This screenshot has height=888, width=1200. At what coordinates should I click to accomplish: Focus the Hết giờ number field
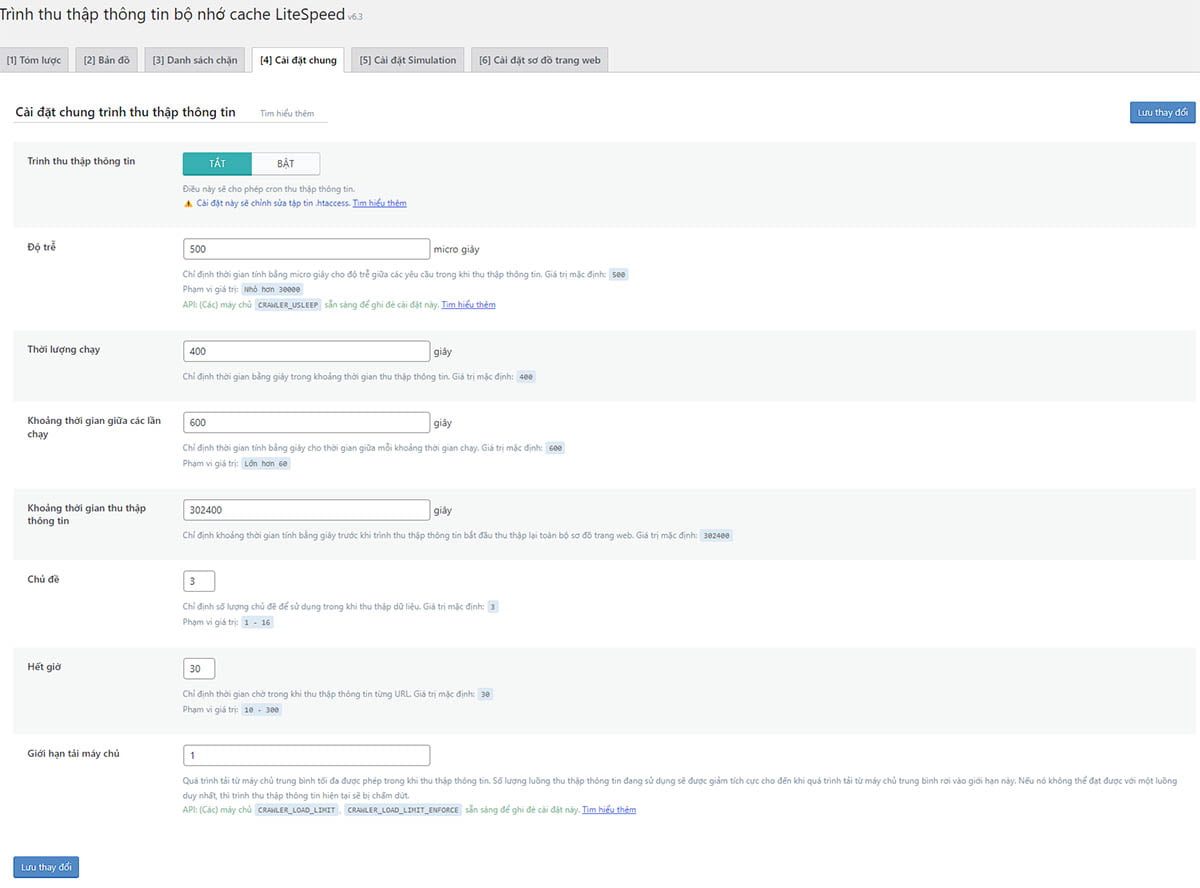click(x=199, y=668)
